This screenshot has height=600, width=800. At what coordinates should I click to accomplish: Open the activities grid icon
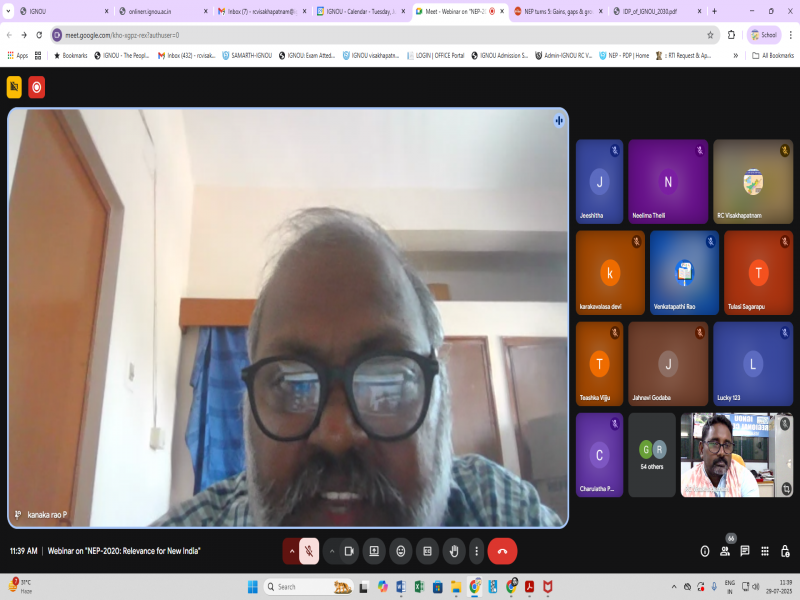coord(765,551)
